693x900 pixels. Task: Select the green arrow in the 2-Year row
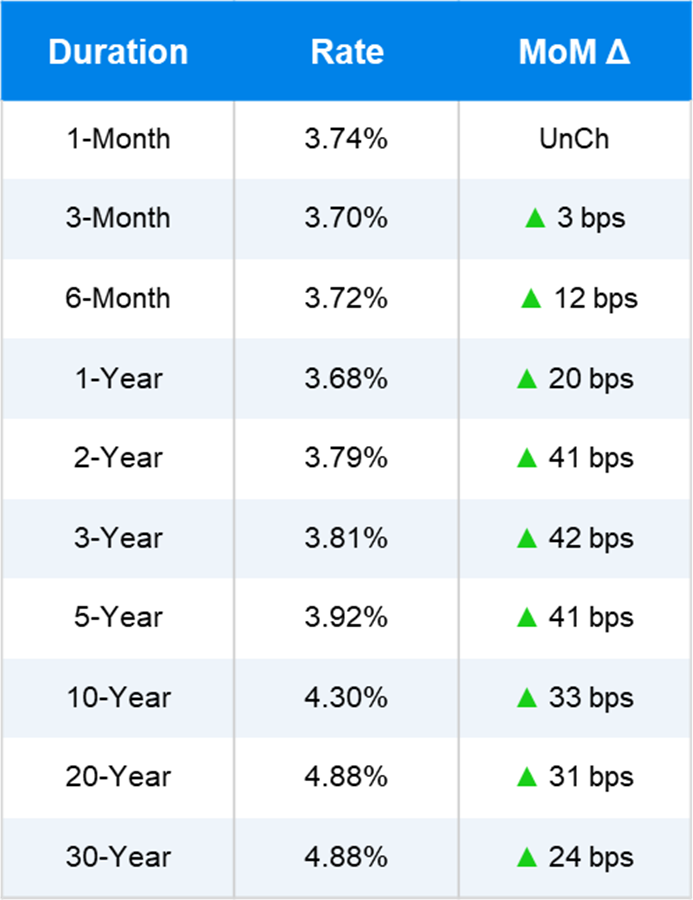pyautogui.click(x=527, y=458)
